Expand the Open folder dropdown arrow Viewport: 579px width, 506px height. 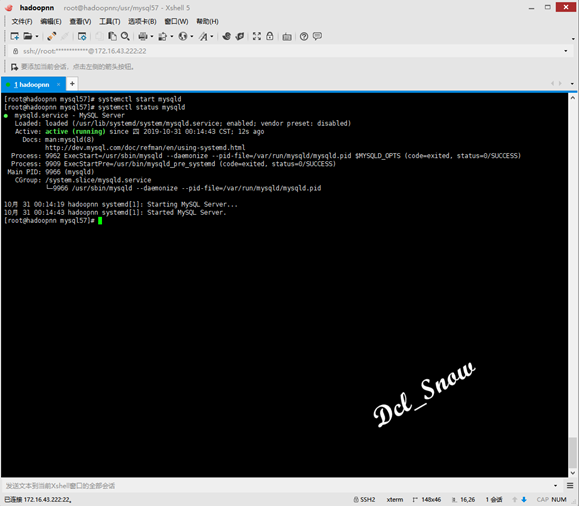click(x=37, y=36)
